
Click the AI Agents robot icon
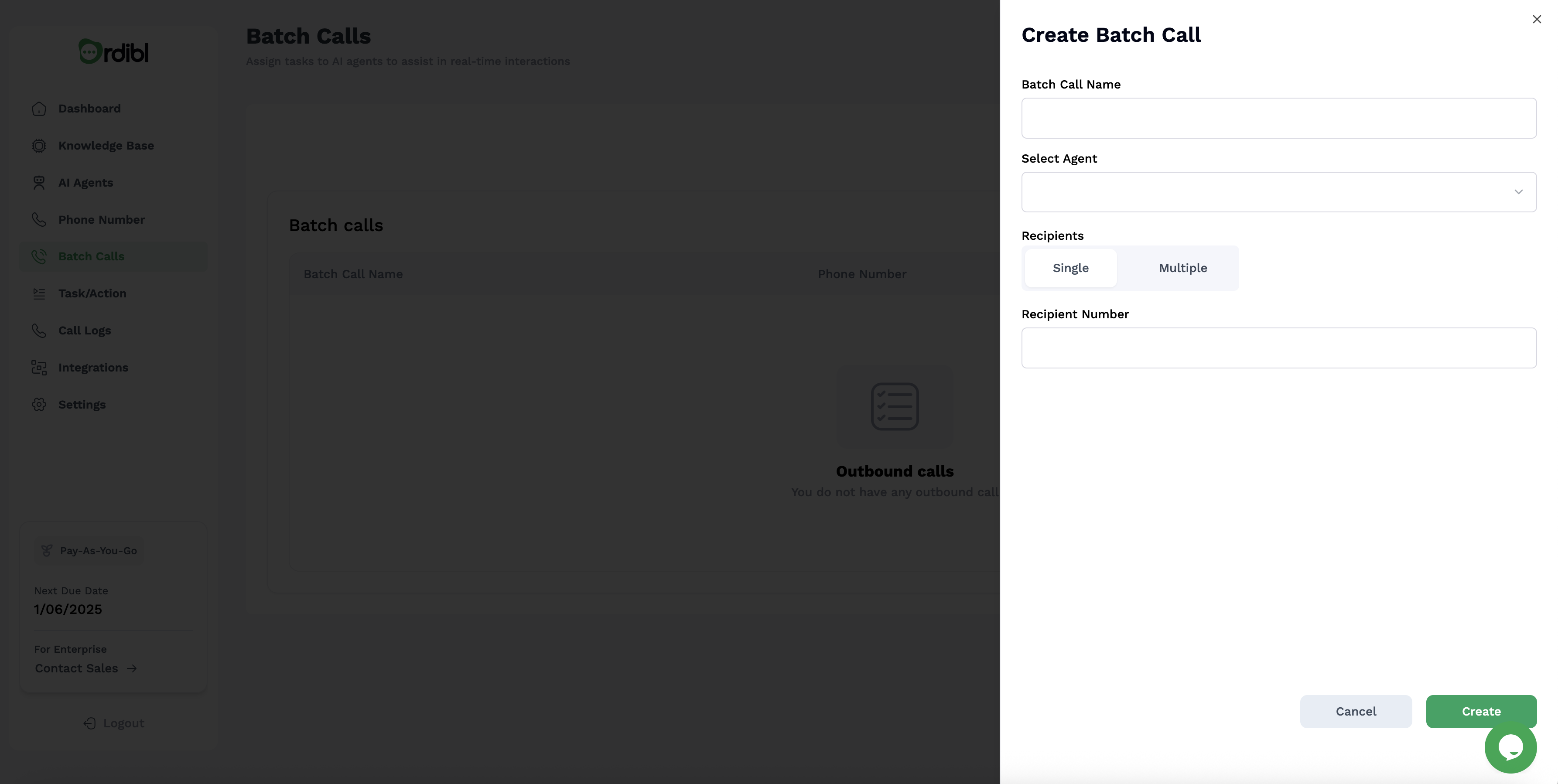39,183
